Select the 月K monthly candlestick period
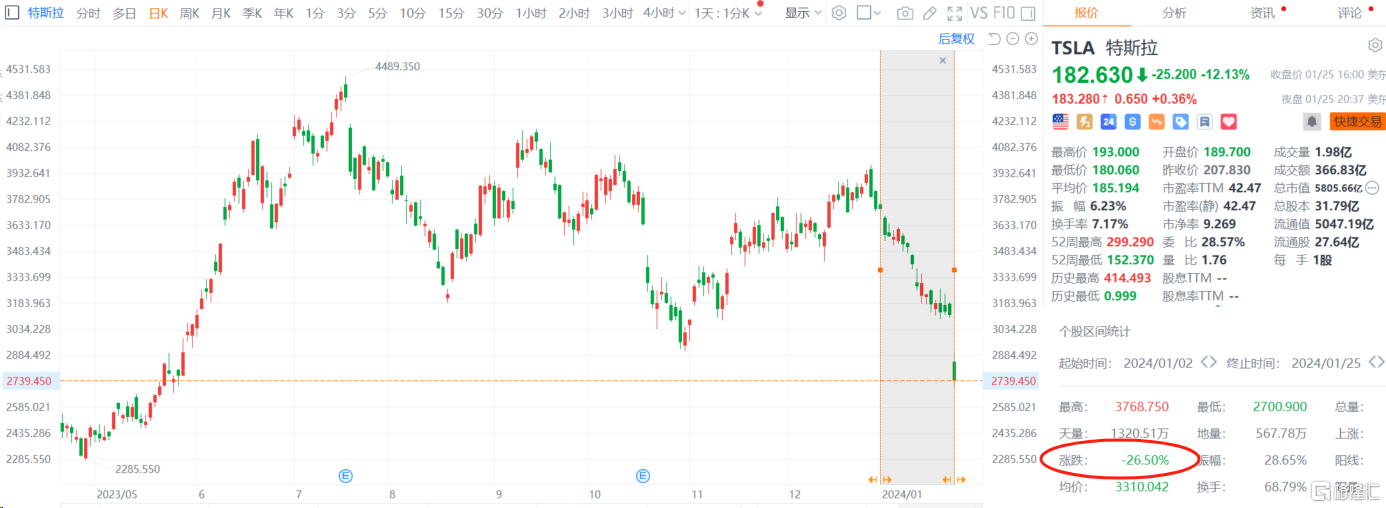This screenshot has width=1386, height=508. pos(221,13)
